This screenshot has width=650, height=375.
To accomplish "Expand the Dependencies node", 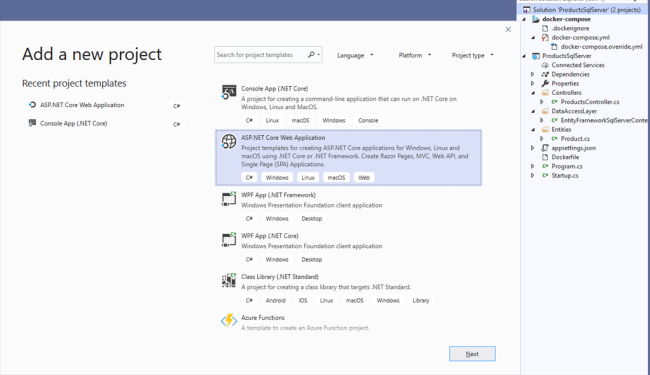I will tap(533, 74).
